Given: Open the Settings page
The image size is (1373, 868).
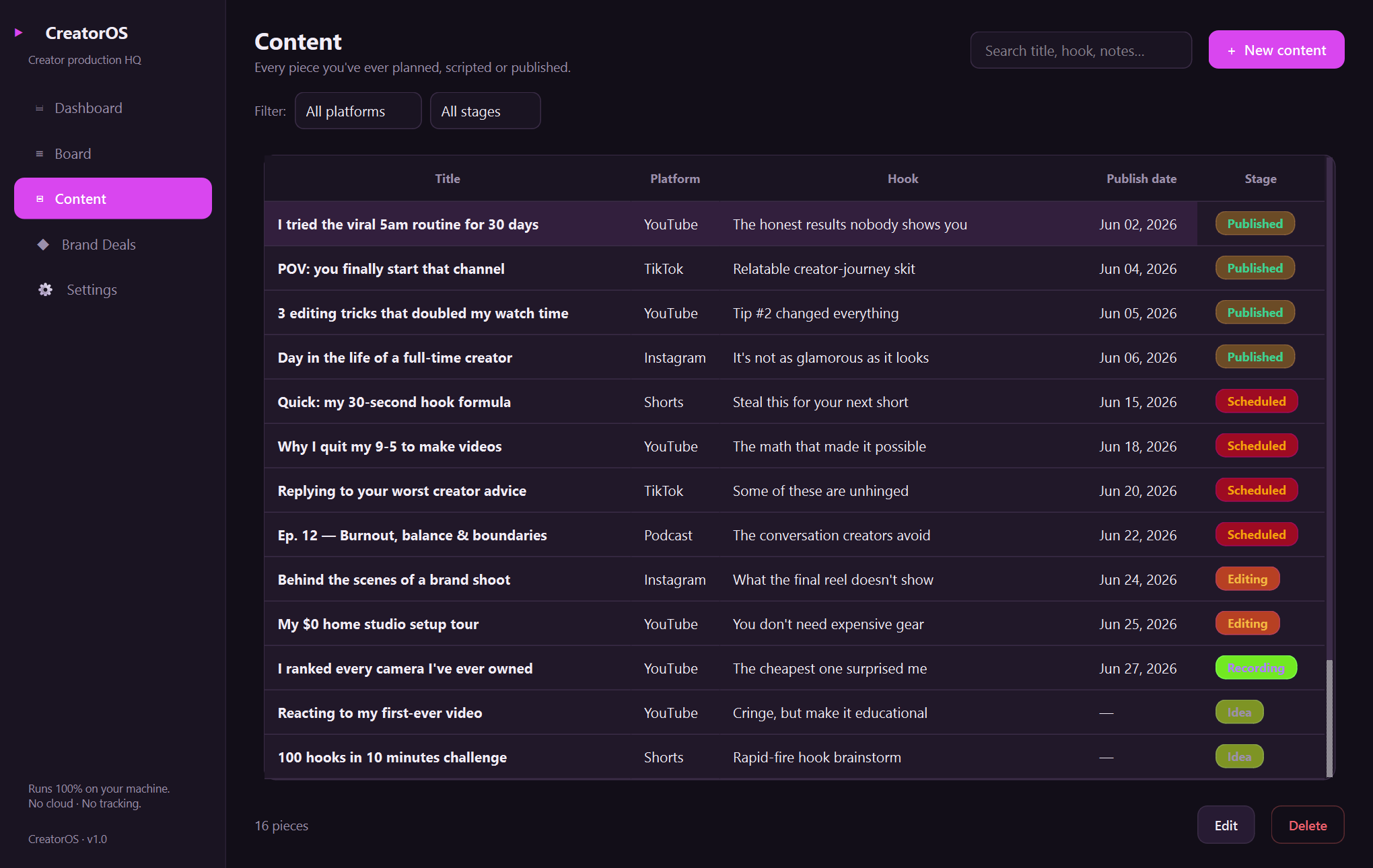Looking at the screenshot, I should (113, 290).
